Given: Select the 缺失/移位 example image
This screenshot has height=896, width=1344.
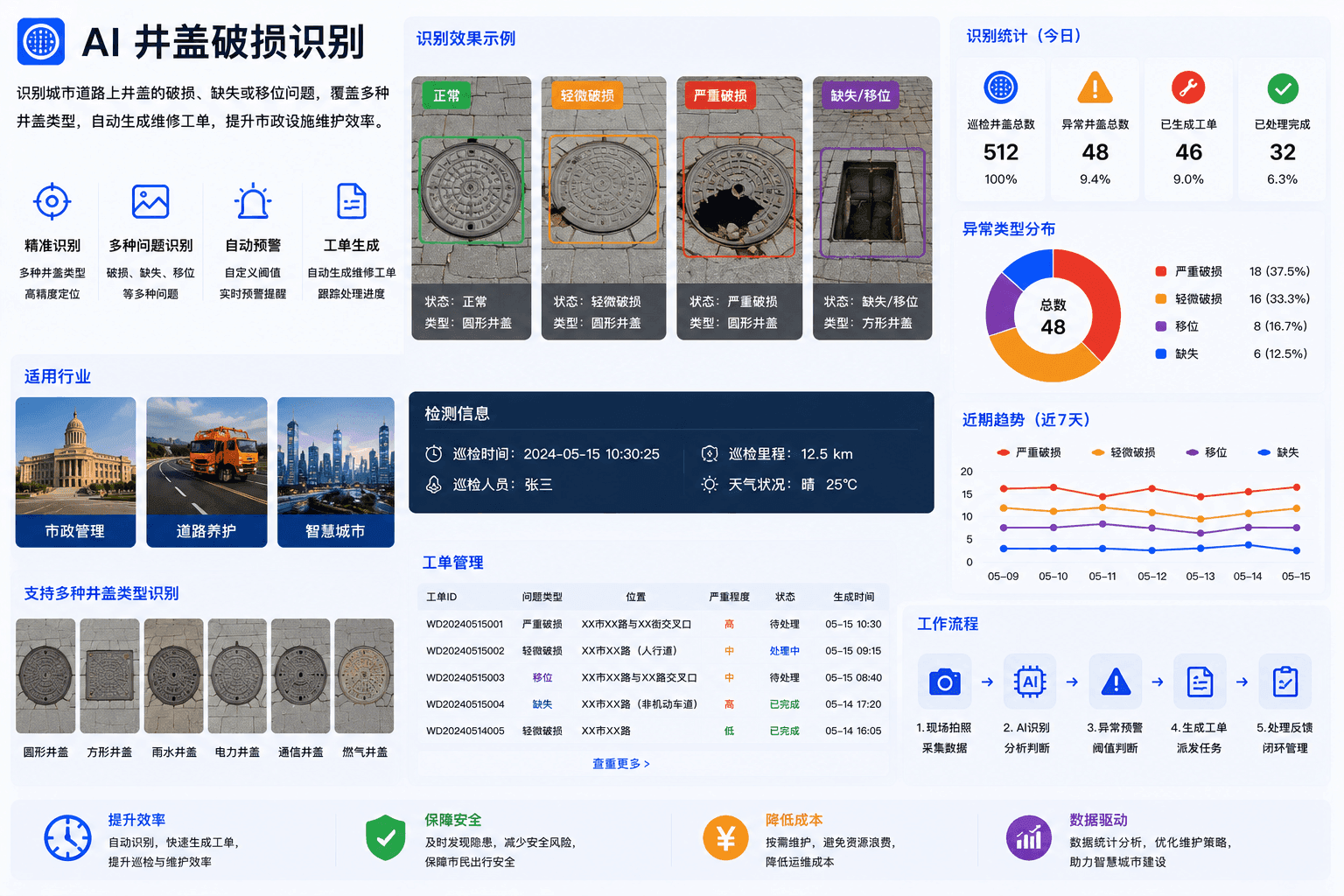Looking at the screenshot, I should click(872, 208).
